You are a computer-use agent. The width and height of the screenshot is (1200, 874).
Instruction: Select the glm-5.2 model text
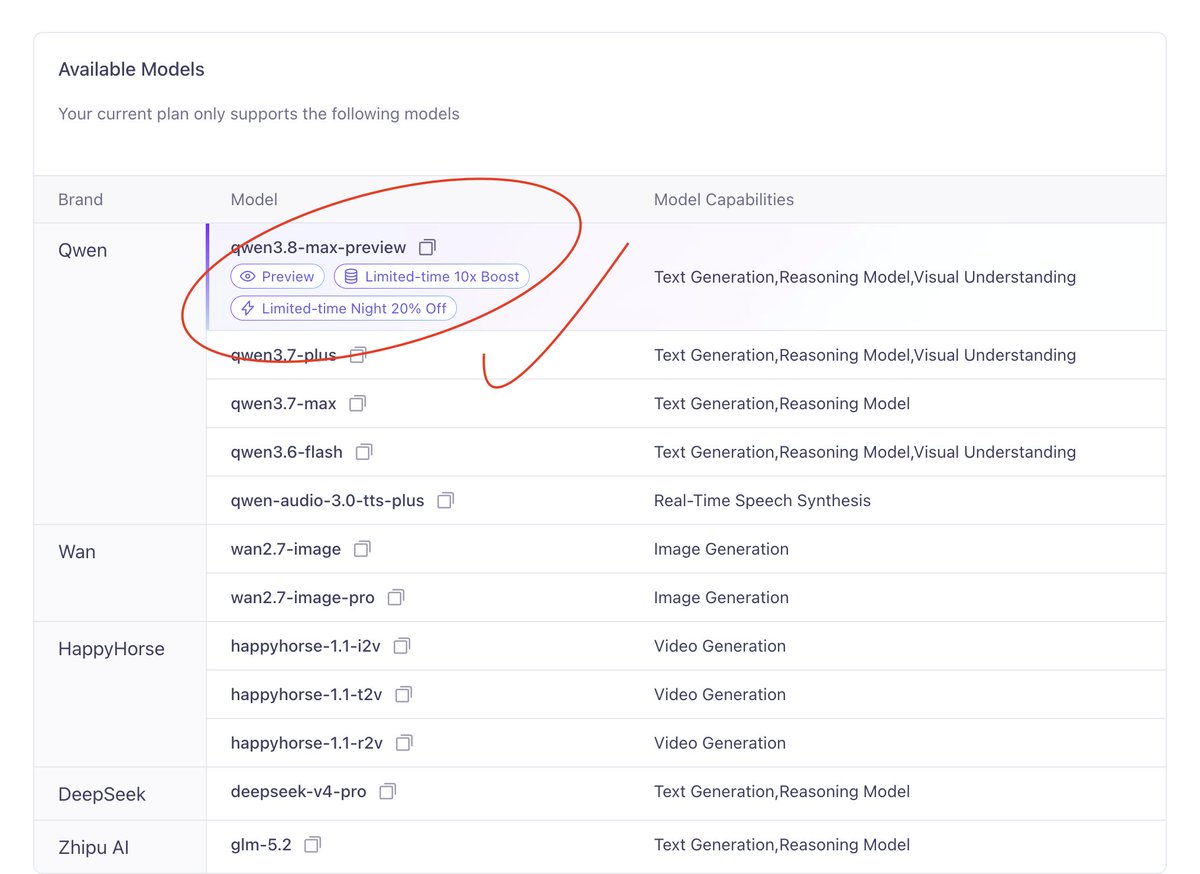coord(261,845)
